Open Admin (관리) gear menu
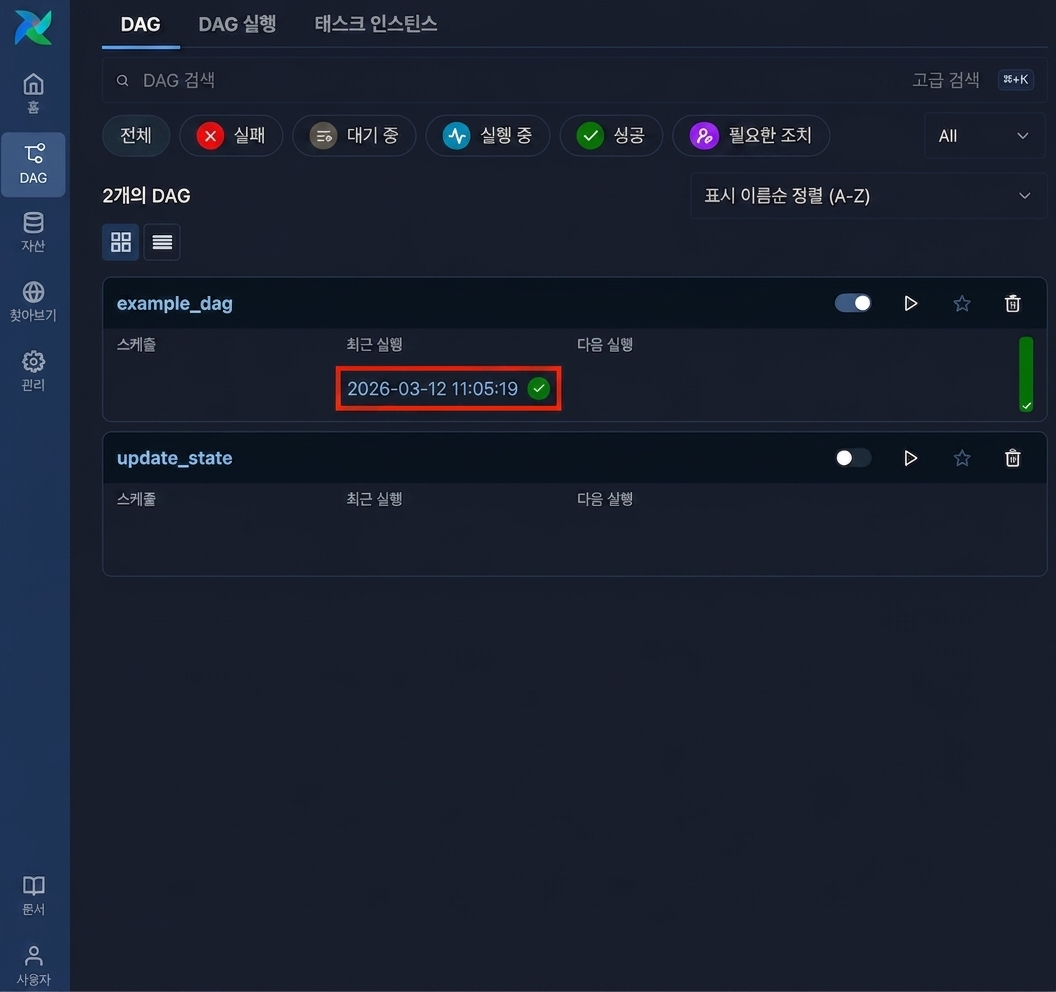 [x=33, y=370]
